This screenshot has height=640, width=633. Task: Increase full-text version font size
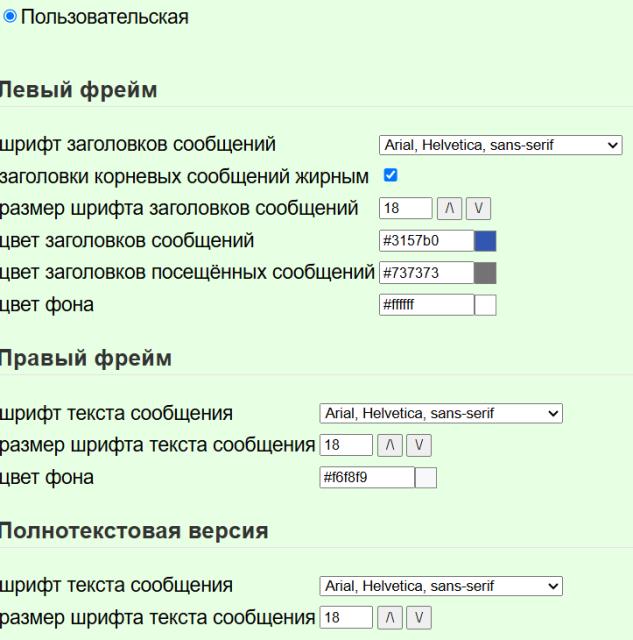coord(389,618)
